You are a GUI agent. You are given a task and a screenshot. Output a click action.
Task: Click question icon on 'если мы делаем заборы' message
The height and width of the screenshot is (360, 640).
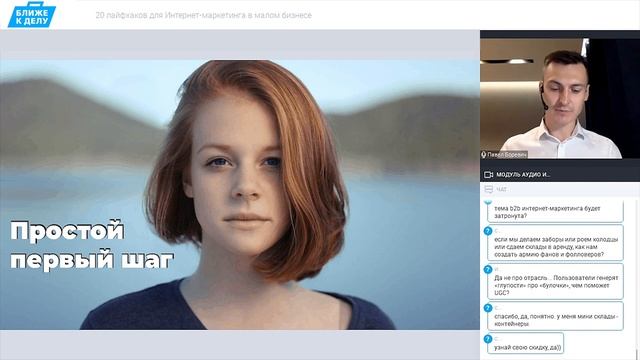click(x=488, y=231)
